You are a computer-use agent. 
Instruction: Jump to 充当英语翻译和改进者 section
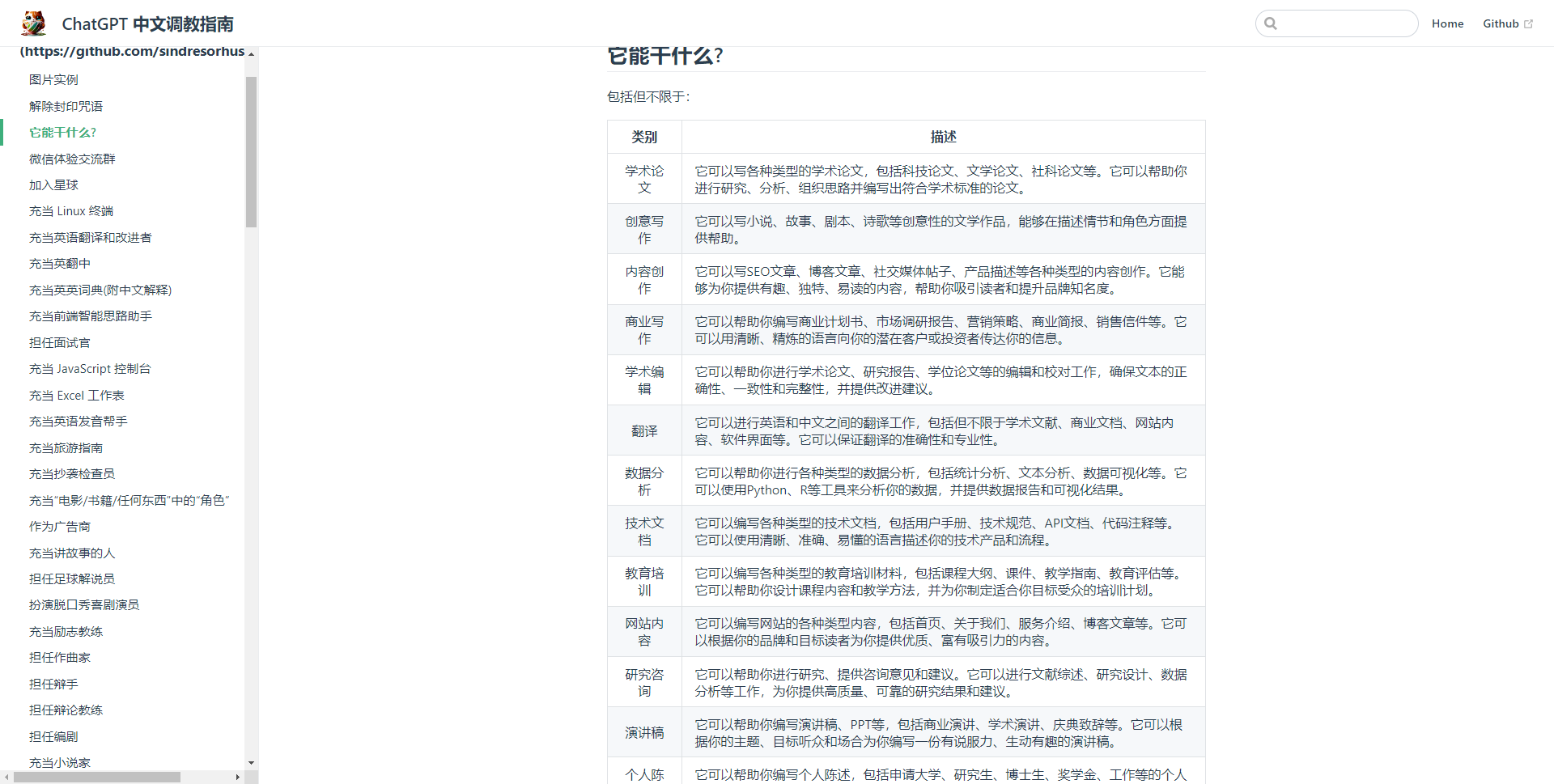click(90, 237)
